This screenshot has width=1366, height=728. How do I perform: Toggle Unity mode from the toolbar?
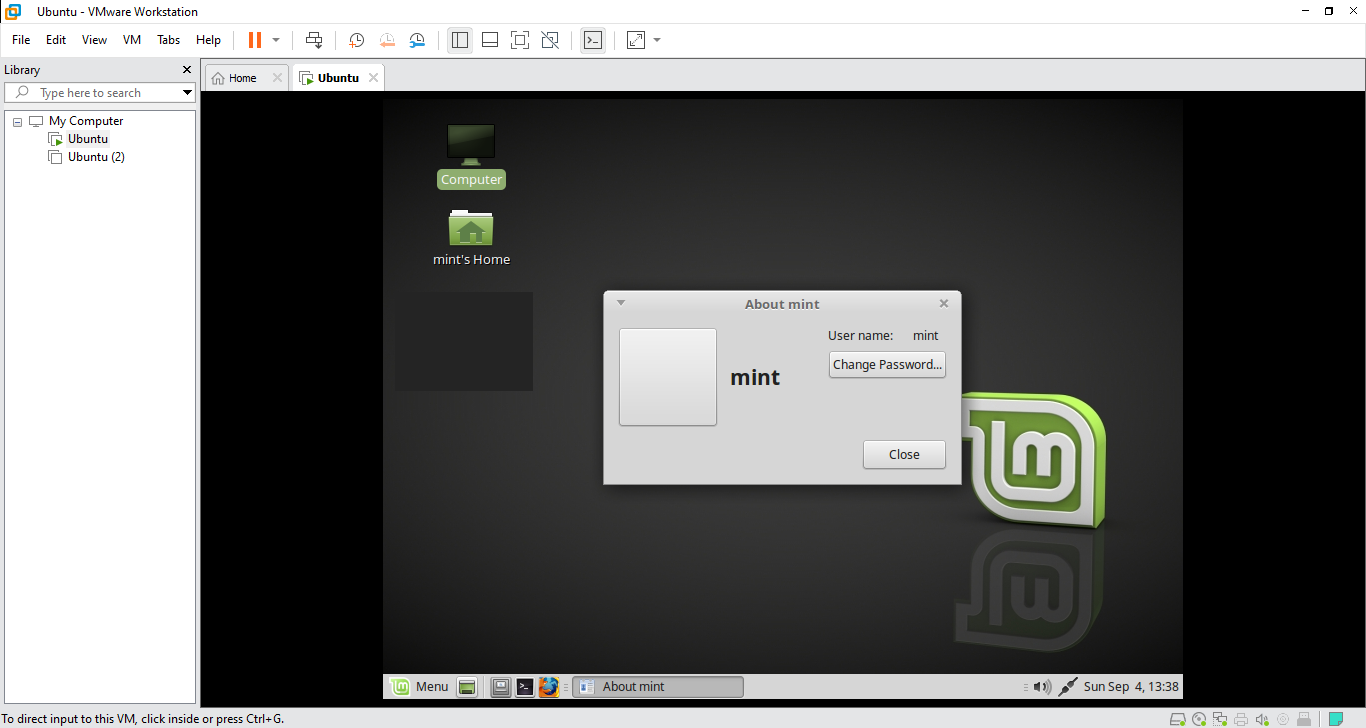[x=550, y=40]
